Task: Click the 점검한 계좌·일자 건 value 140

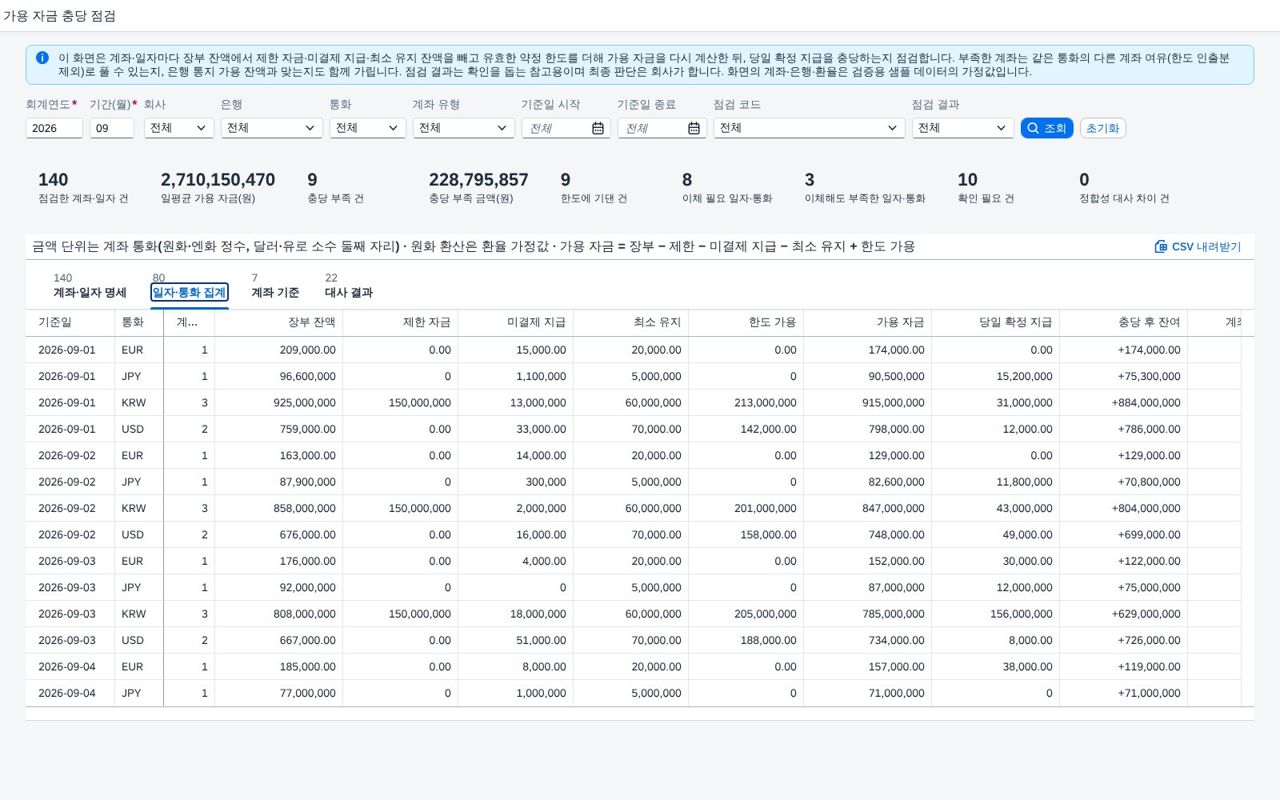Action: click(53, 180)
